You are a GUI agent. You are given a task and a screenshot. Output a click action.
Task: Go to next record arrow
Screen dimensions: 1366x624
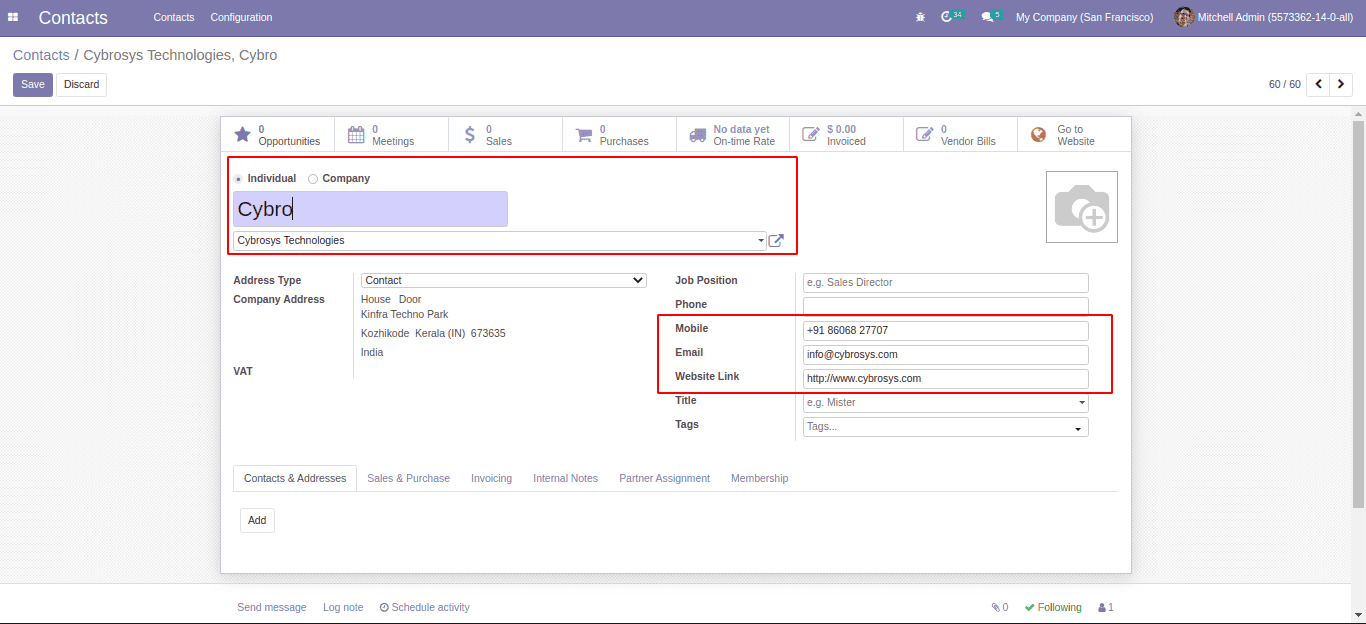[x=1342, y=84]
